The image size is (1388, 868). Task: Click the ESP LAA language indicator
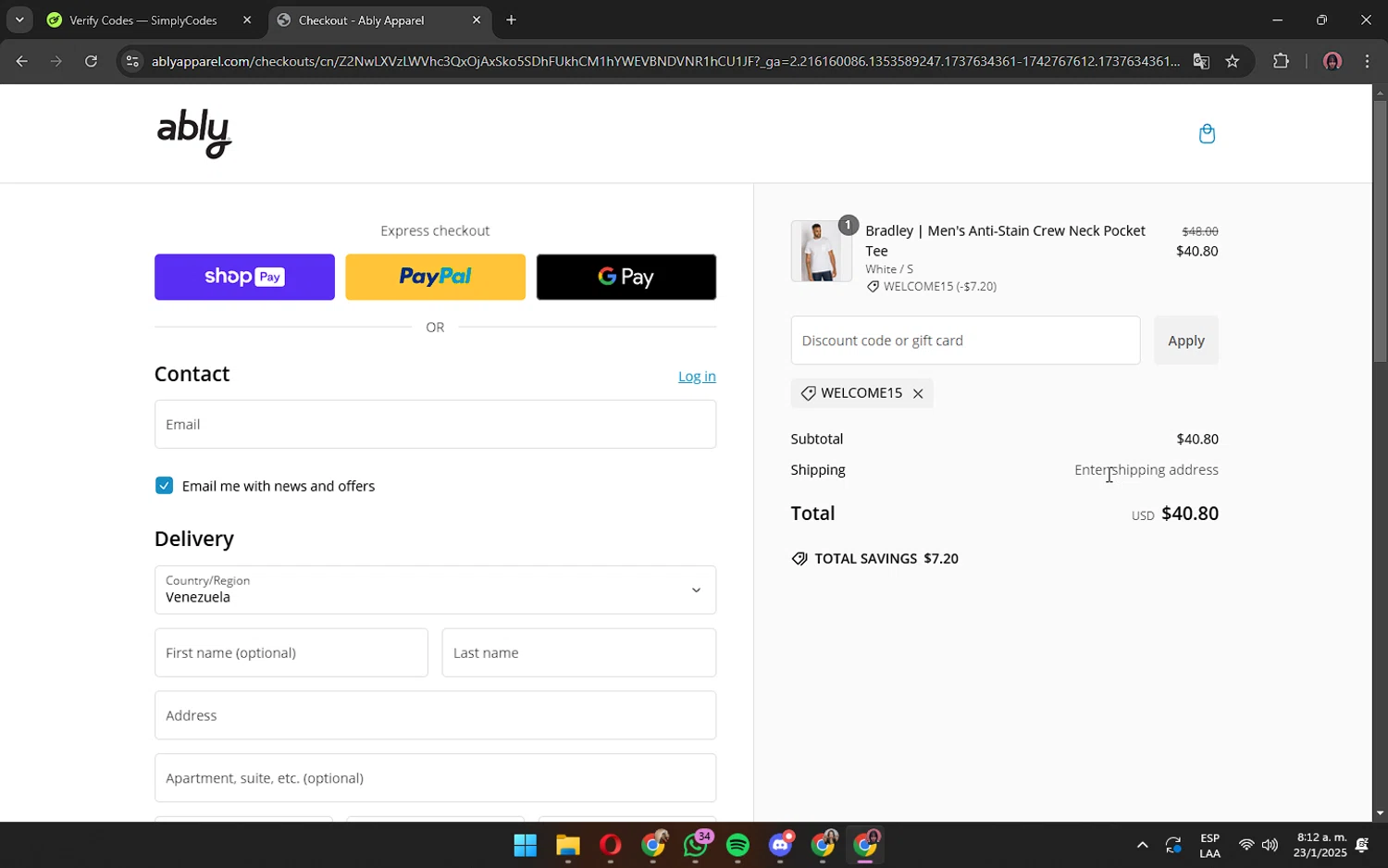click(1209, 846)
